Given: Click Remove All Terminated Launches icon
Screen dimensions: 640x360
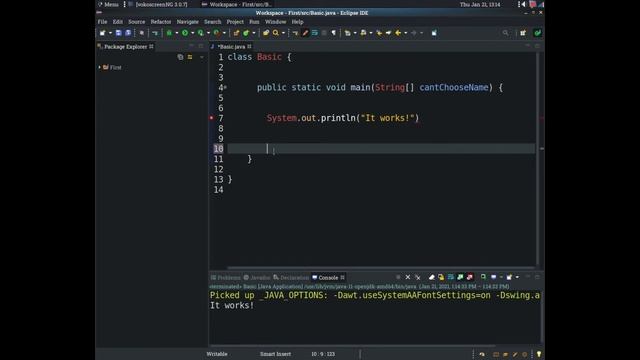Looking at the screenshot, I should coord(418,277).
